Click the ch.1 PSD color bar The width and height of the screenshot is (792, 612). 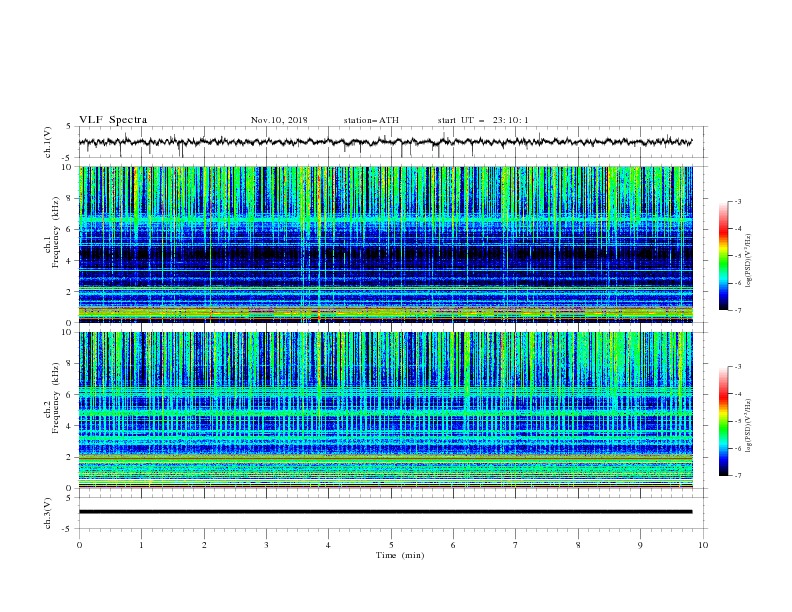[724, 256]
